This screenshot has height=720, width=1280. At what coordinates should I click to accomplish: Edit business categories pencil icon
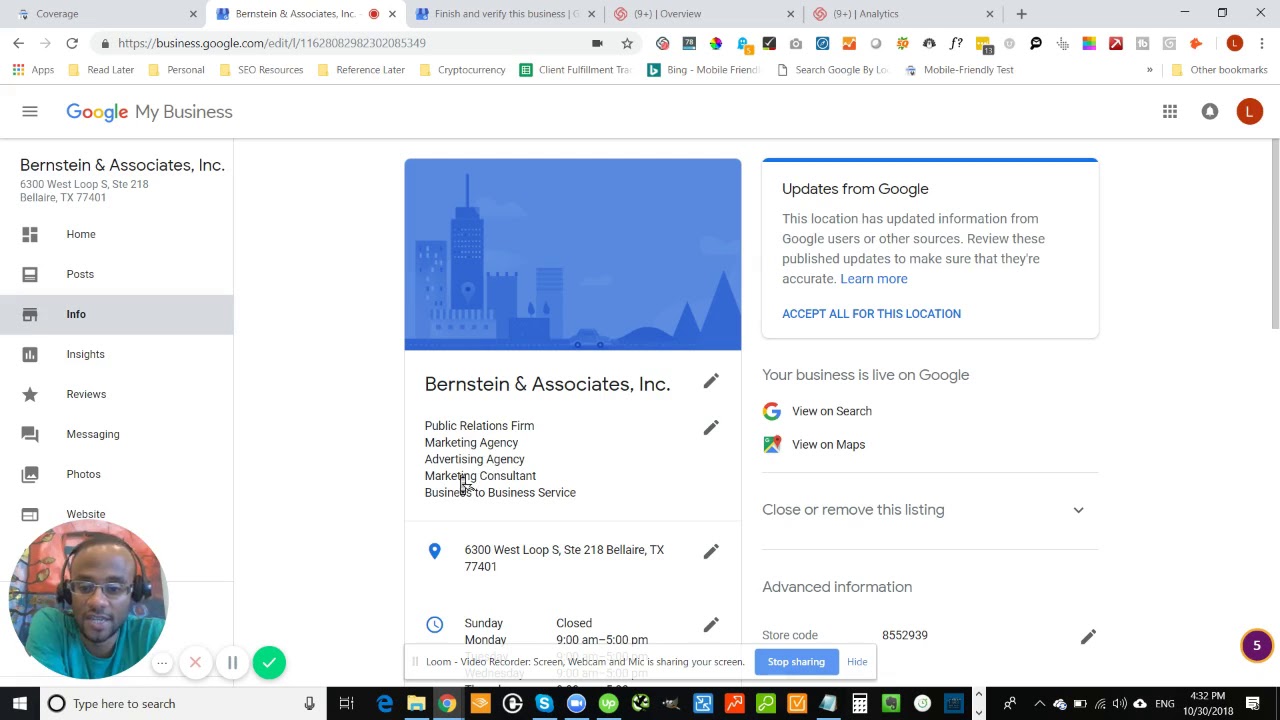tap(711, 428)
